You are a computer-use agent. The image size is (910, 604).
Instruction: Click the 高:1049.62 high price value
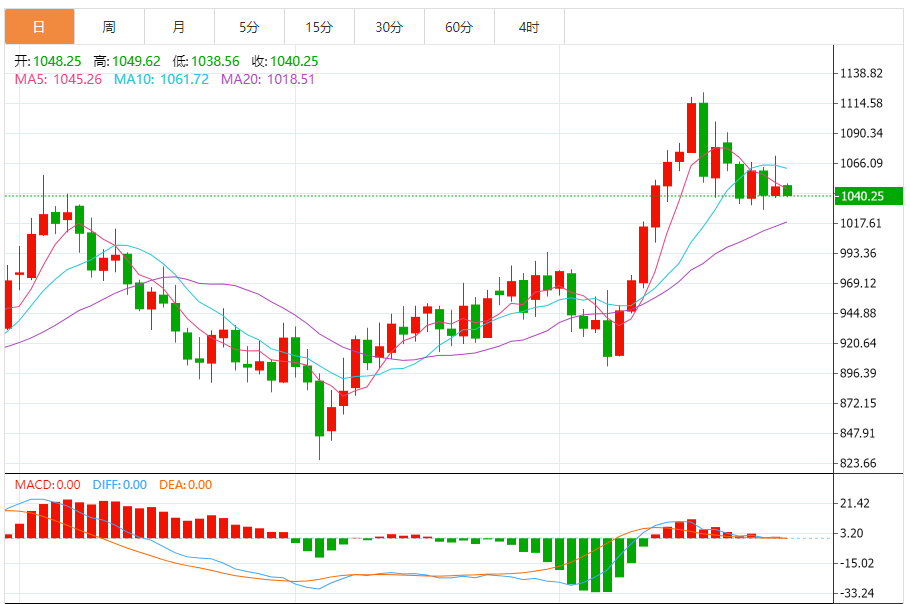(x=127, y=61)
